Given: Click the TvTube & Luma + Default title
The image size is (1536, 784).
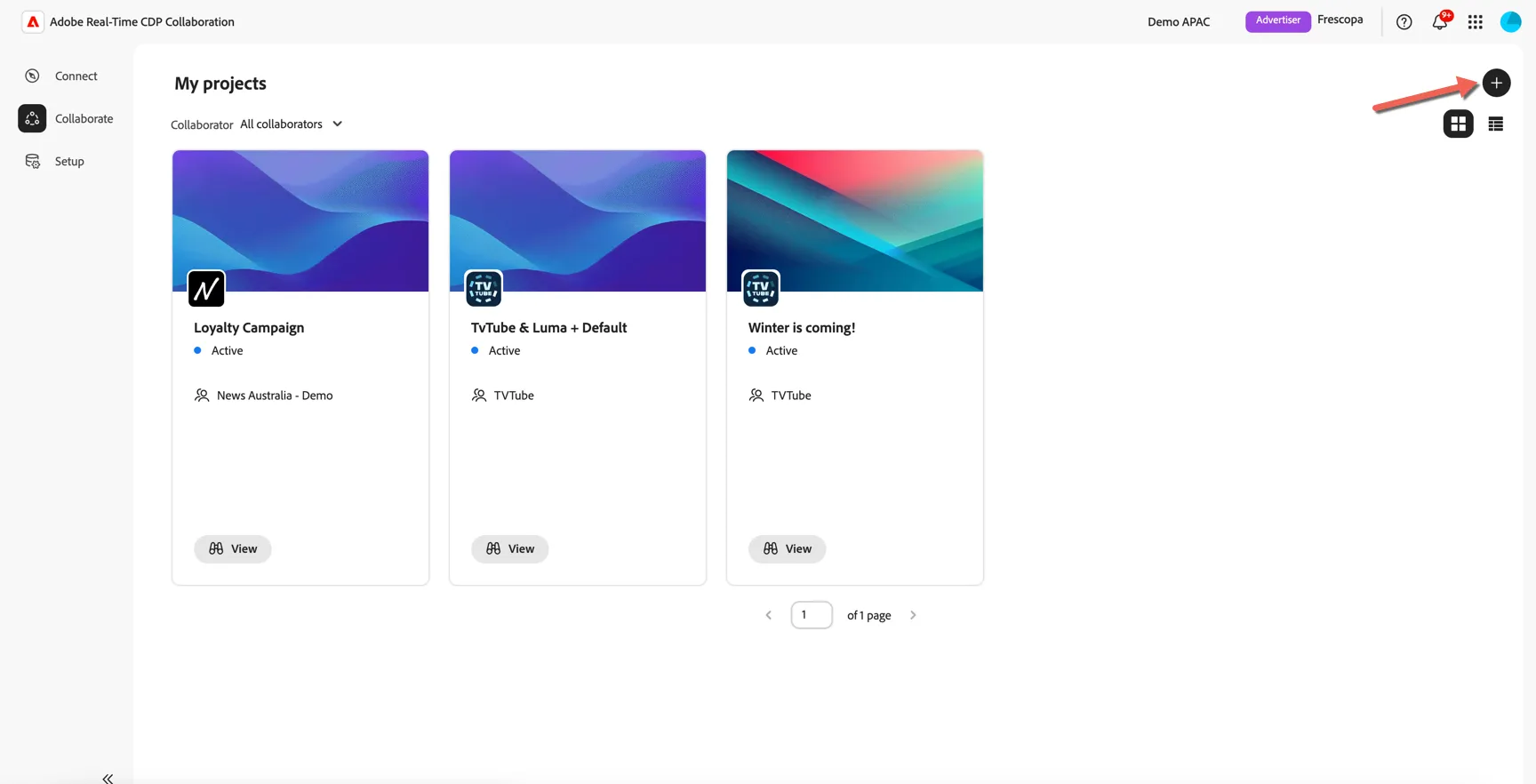Looking at the screenshot, I should pos(548,327).
